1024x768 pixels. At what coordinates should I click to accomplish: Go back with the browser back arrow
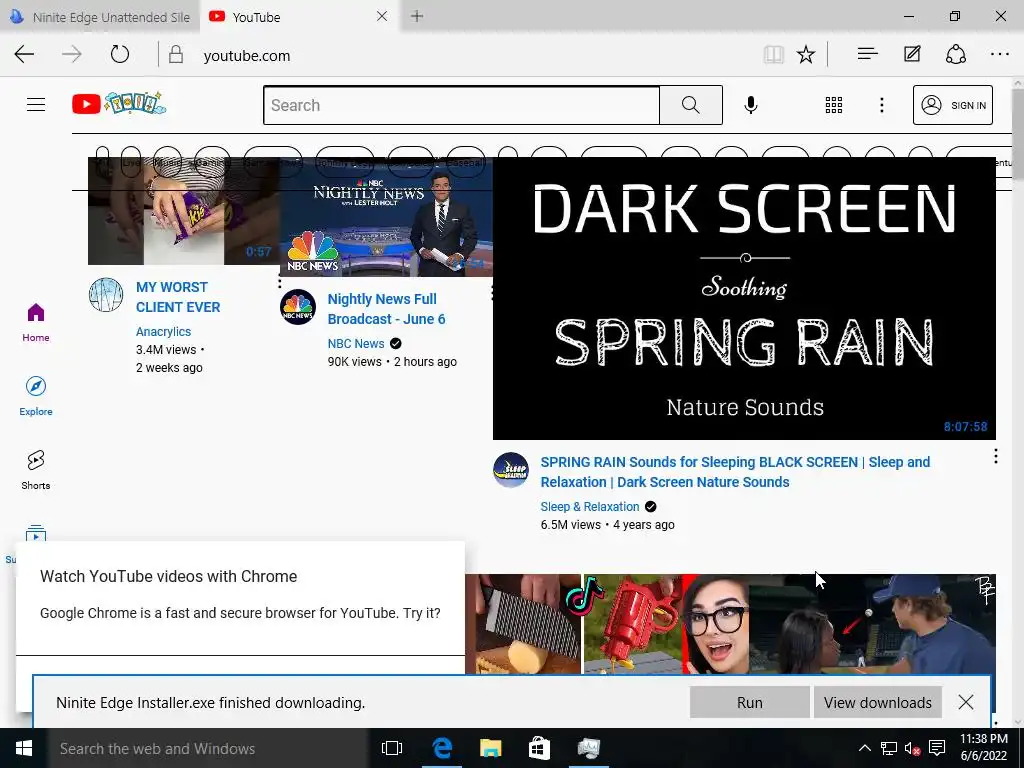pyautogui.click(x=24, y=54)
